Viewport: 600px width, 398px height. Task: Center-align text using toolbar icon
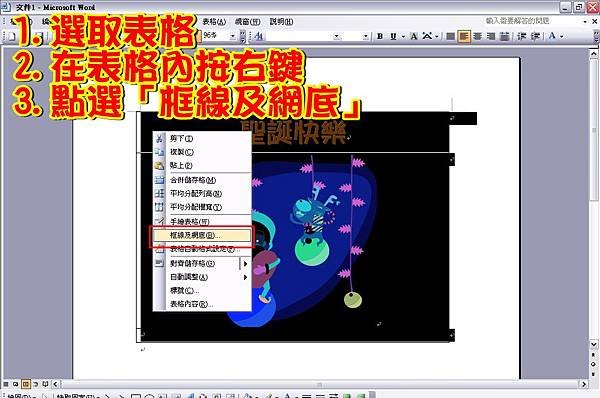(477, 36)
